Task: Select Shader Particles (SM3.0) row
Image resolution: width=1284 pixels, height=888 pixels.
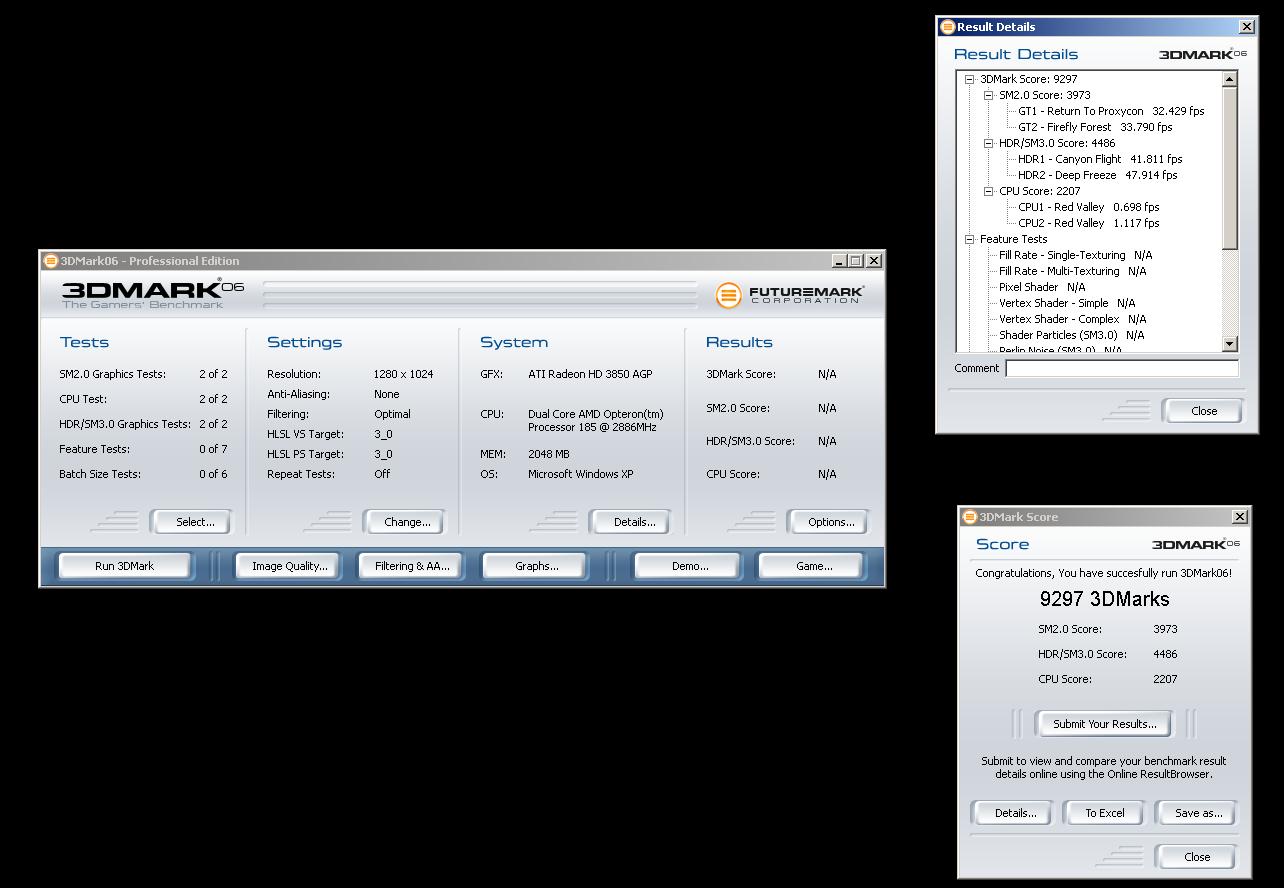Action: click(1071, 335)
